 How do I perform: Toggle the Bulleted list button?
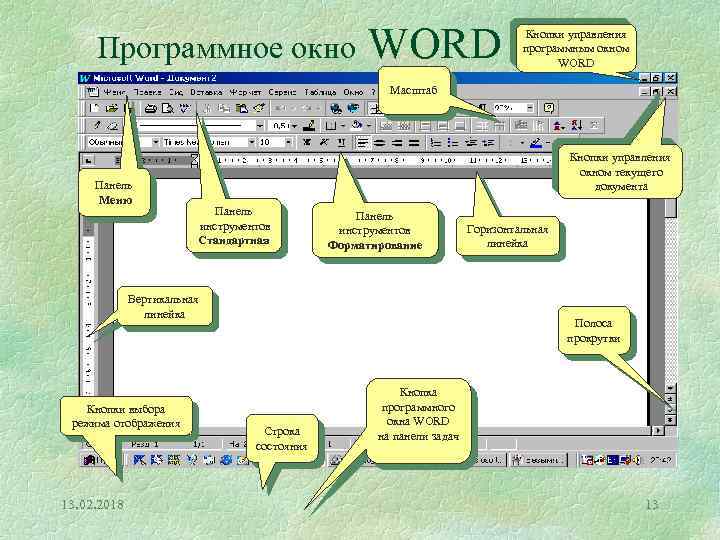tap(453, 143)
